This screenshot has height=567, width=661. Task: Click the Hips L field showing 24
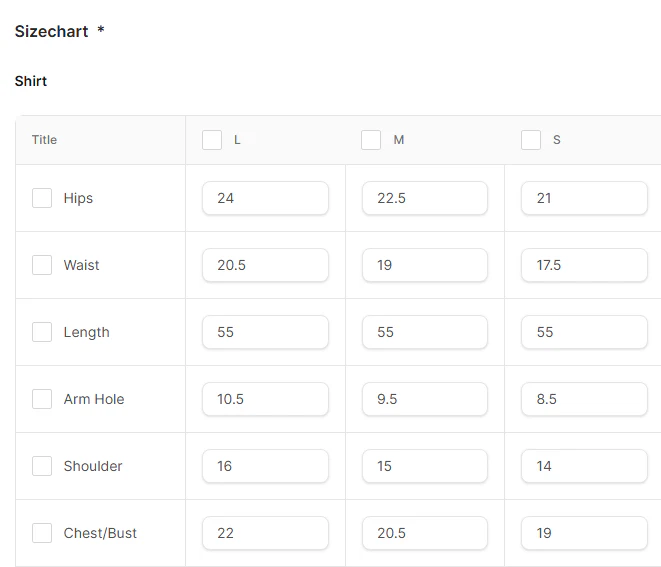(265, 198)
